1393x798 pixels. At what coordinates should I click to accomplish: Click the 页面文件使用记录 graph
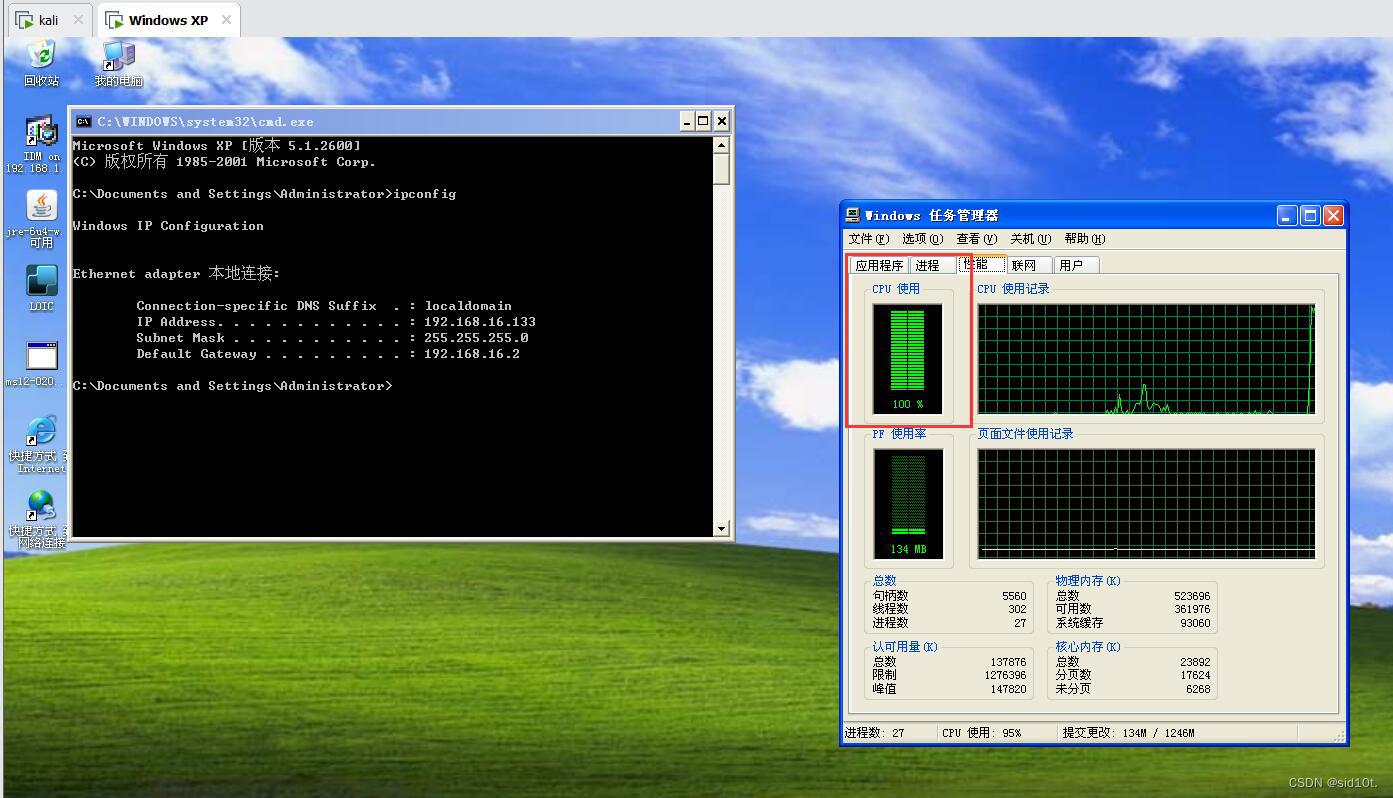tap(1146, 503)
